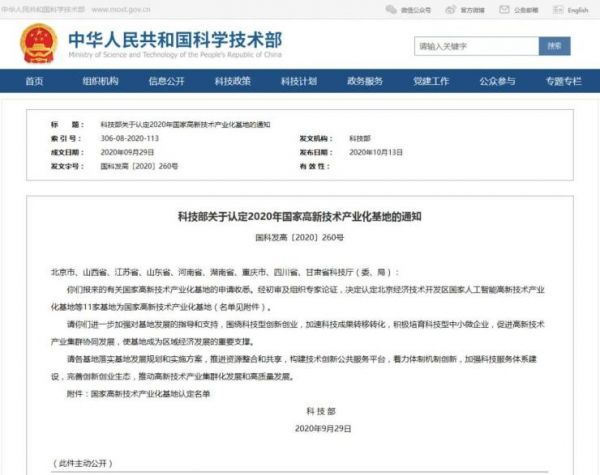Screen dimensions: 600x475
Task: Select index number 306-08-2020-113
Action: tap(130, 138)
